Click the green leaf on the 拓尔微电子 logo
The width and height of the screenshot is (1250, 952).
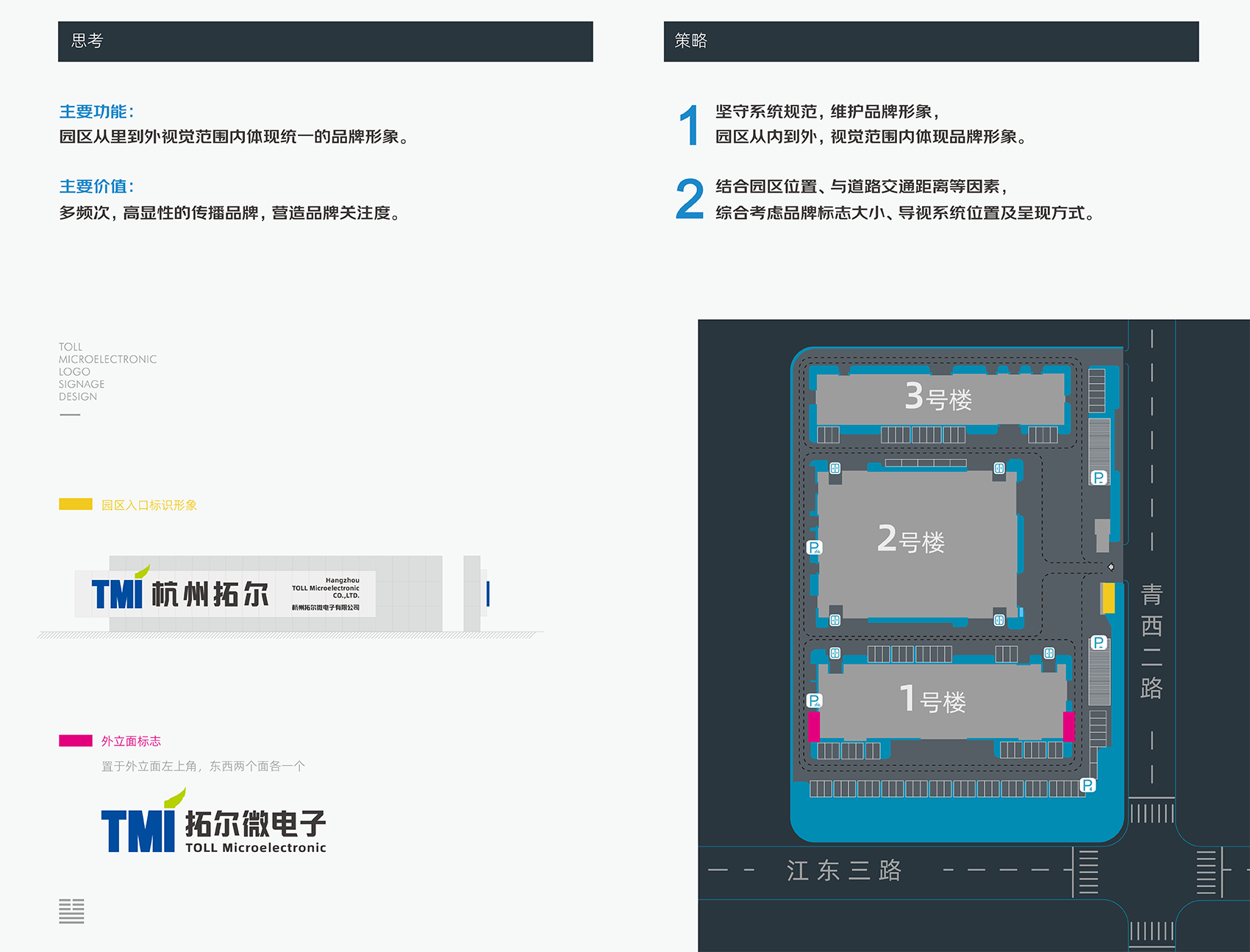(x=175, y=798)
